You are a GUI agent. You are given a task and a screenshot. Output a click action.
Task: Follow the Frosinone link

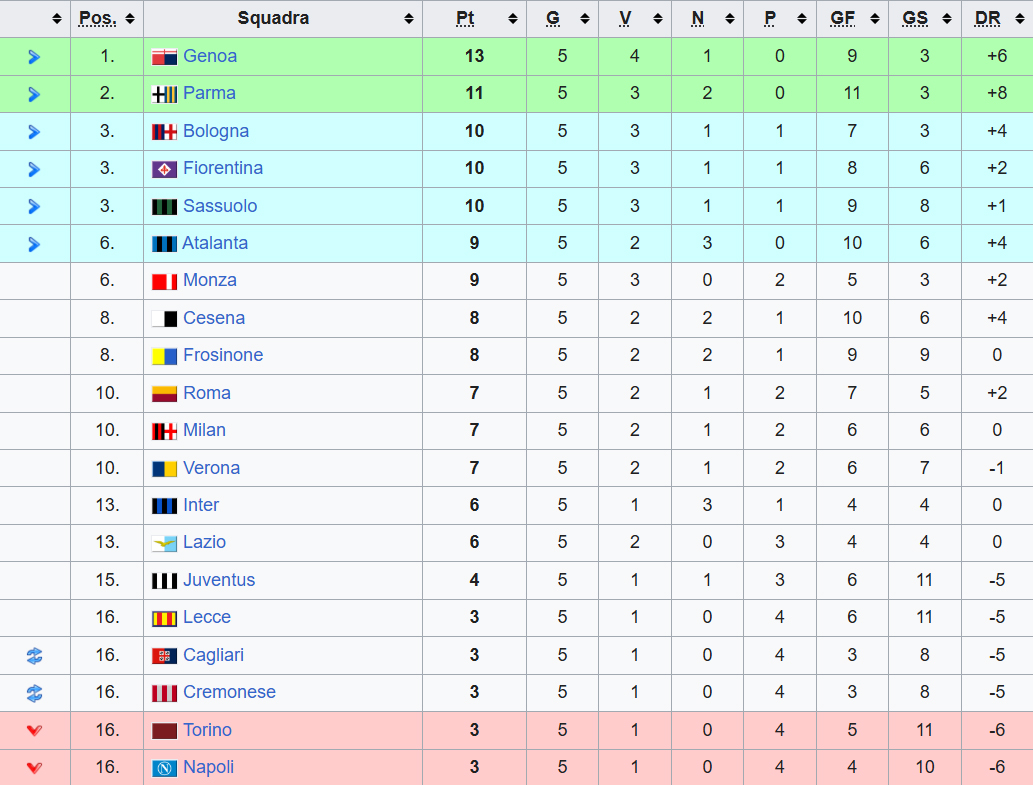(x=223, y=355)
